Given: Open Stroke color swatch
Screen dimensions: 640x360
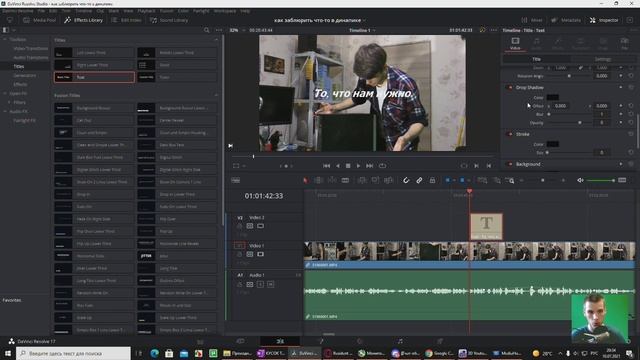Looking at the screenshot, I should (x=553, y=144).
